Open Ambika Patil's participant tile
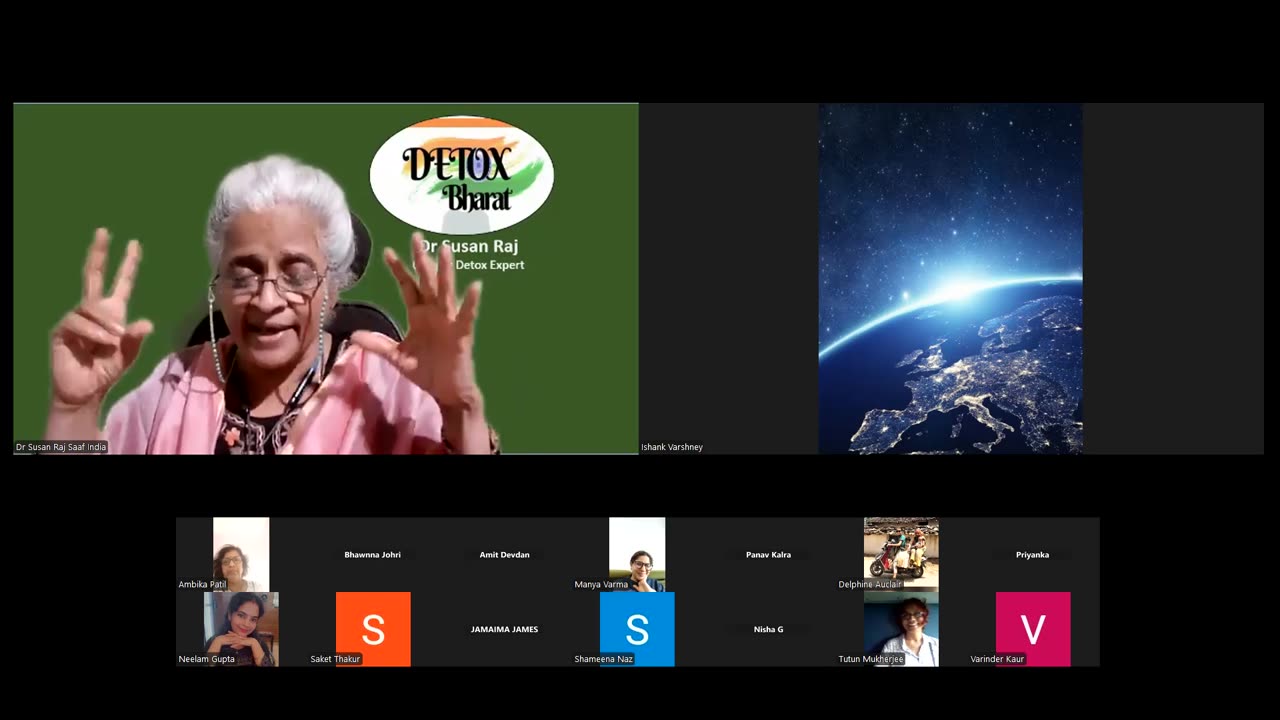The image size is (1280, 720). (241, 554)
